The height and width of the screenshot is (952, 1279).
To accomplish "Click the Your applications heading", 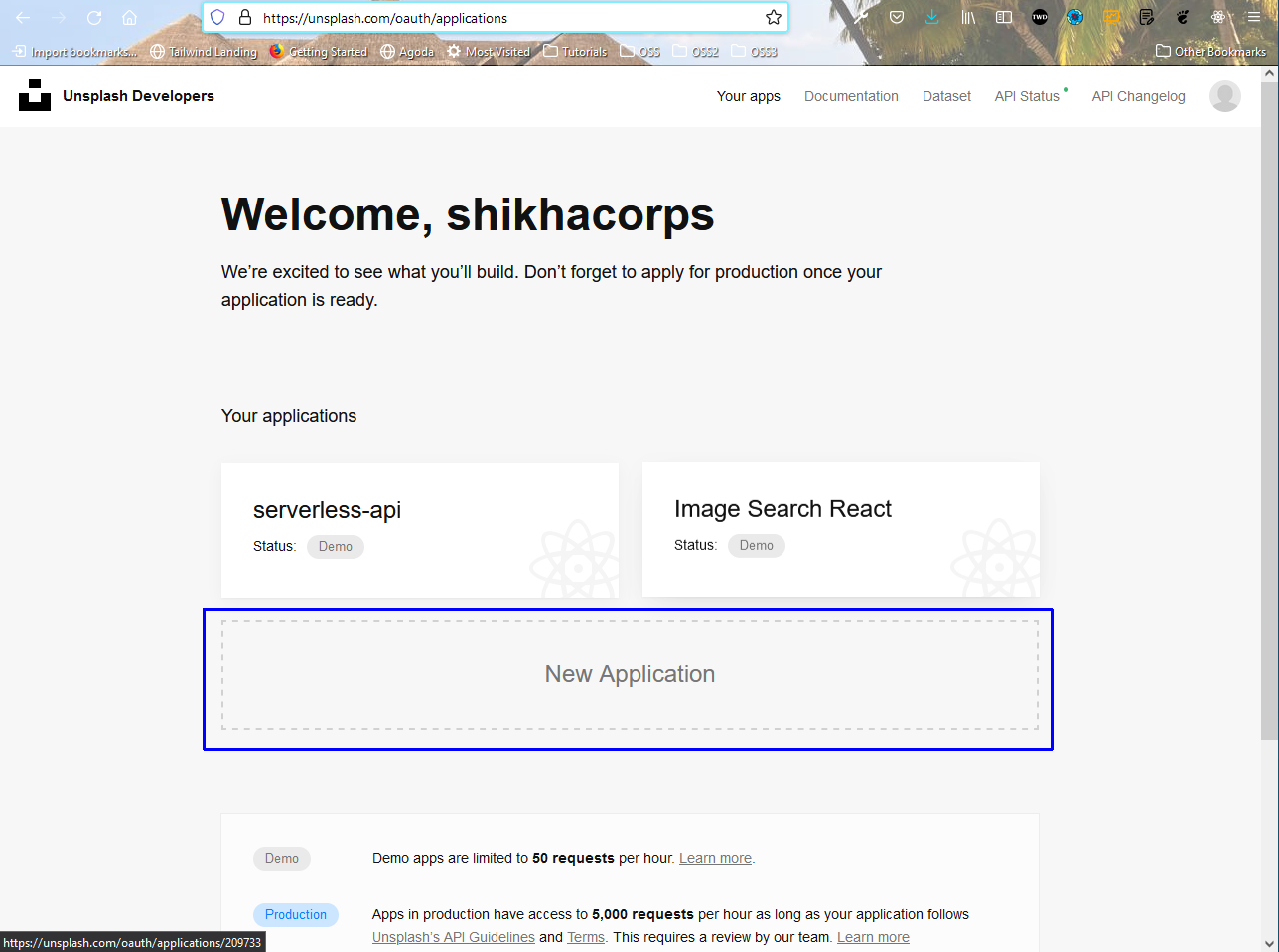I will 289,416.
